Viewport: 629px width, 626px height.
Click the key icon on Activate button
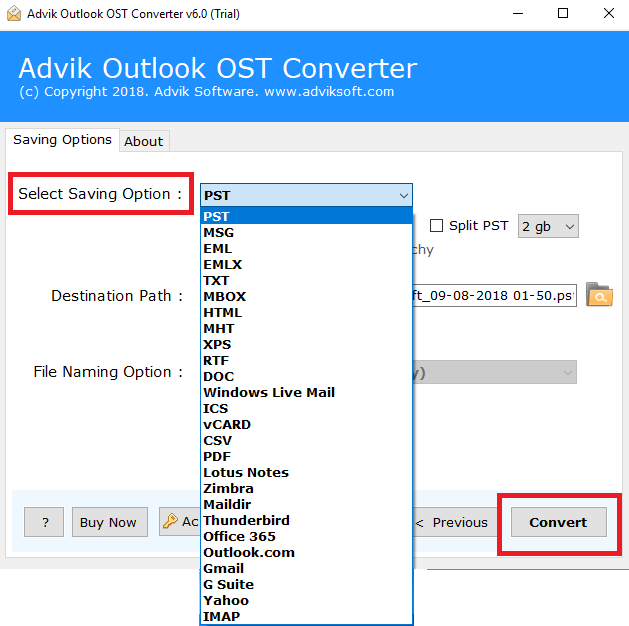click(170, 521)
